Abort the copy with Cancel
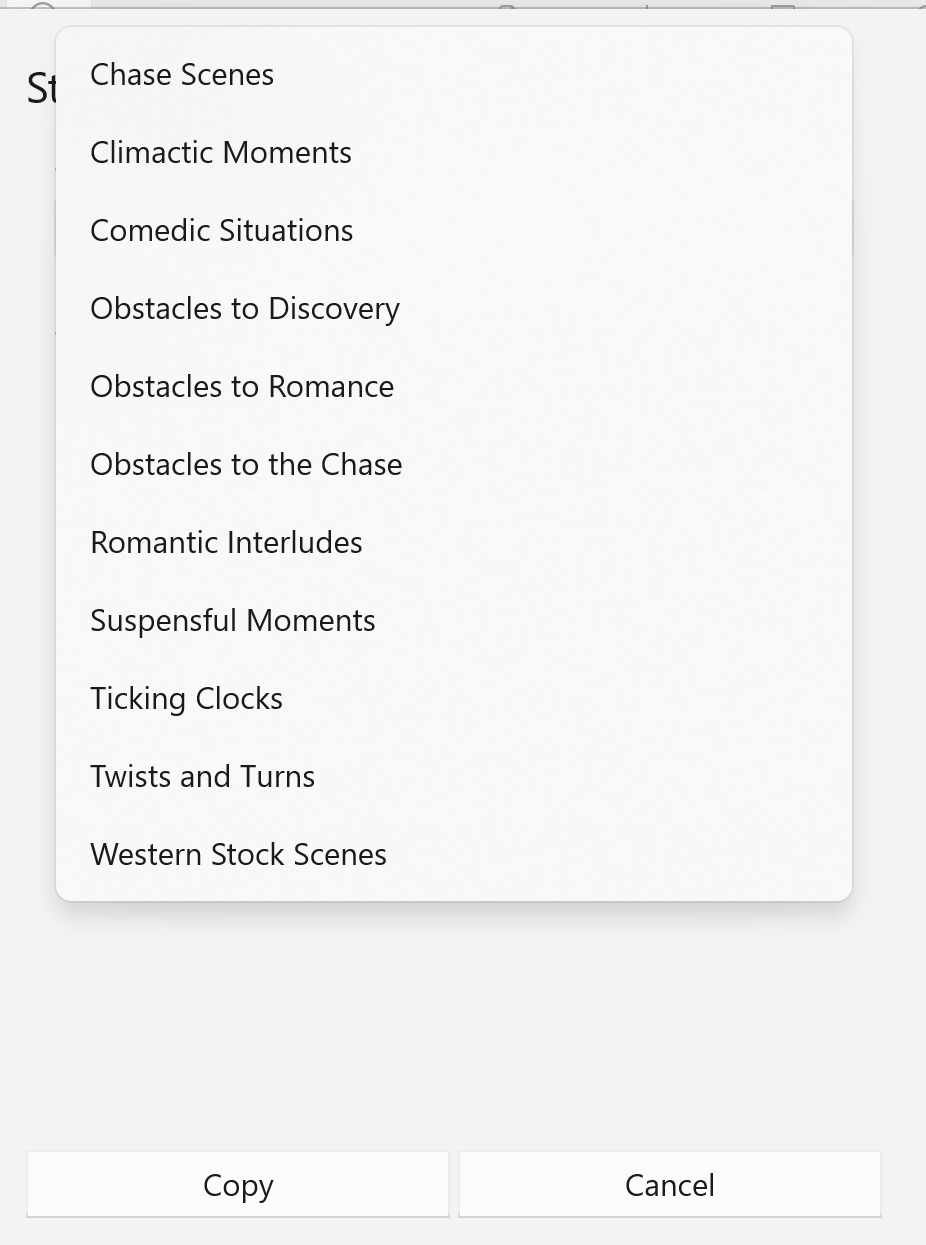 coord(669,1185)
